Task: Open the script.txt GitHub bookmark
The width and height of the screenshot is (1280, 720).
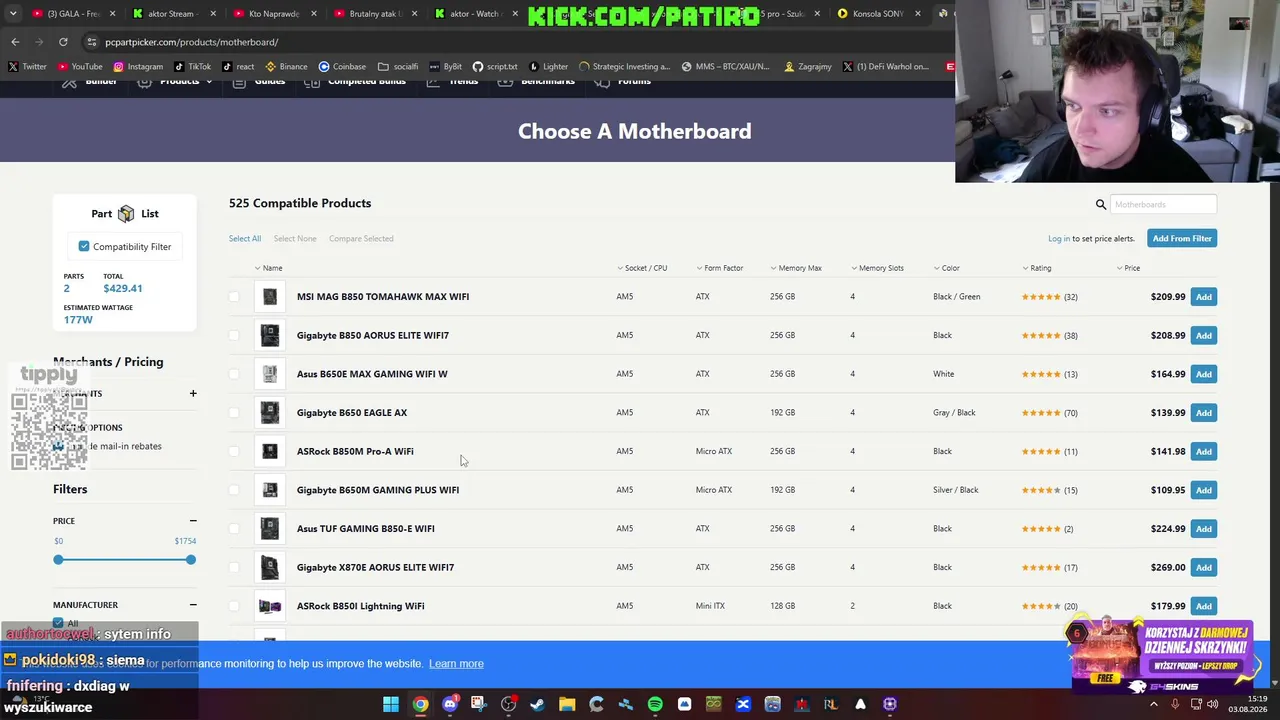Action: tap(495, 67)
